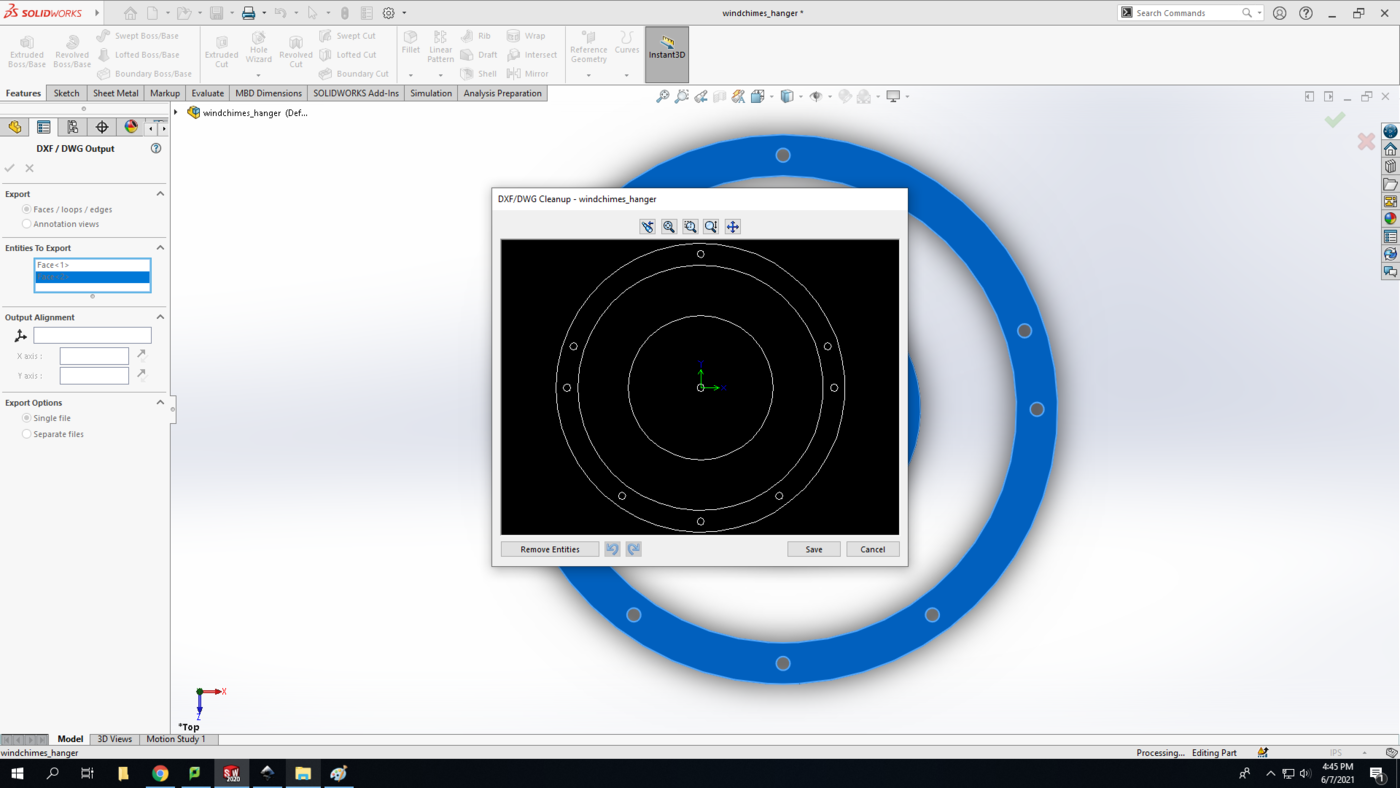The height and width of the screenshot is (788, 1400).
Task: Open the Motion Study 1 bottom tab
Action: 176,739
